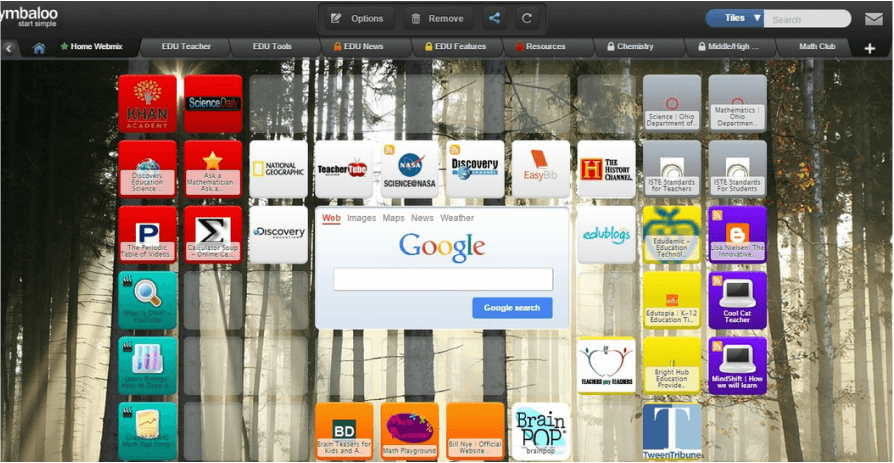Open the Tiles search dropdown
Image resolution: width=894 pixels, height=463 pixels.
(x=734, y=18)
